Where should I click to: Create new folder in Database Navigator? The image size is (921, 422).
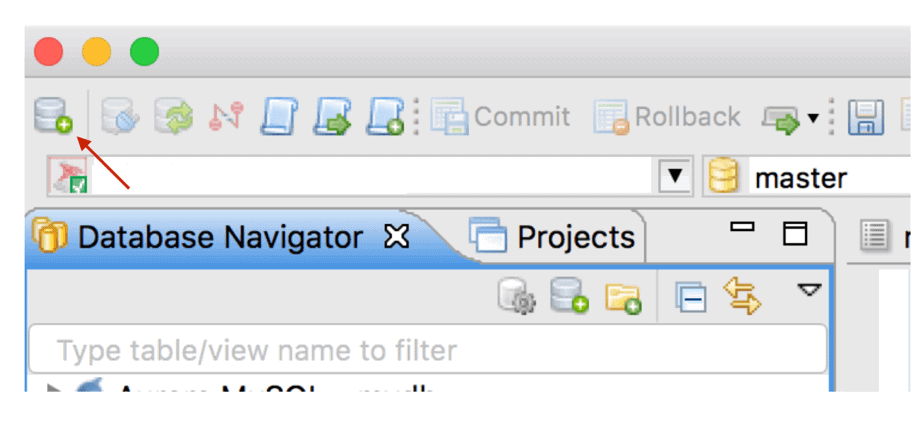coord(623,297)
